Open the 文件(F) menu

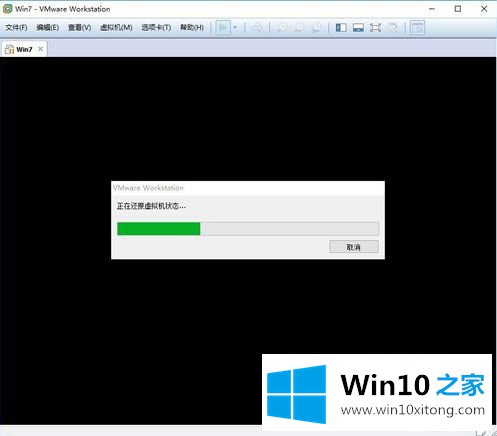16,28
